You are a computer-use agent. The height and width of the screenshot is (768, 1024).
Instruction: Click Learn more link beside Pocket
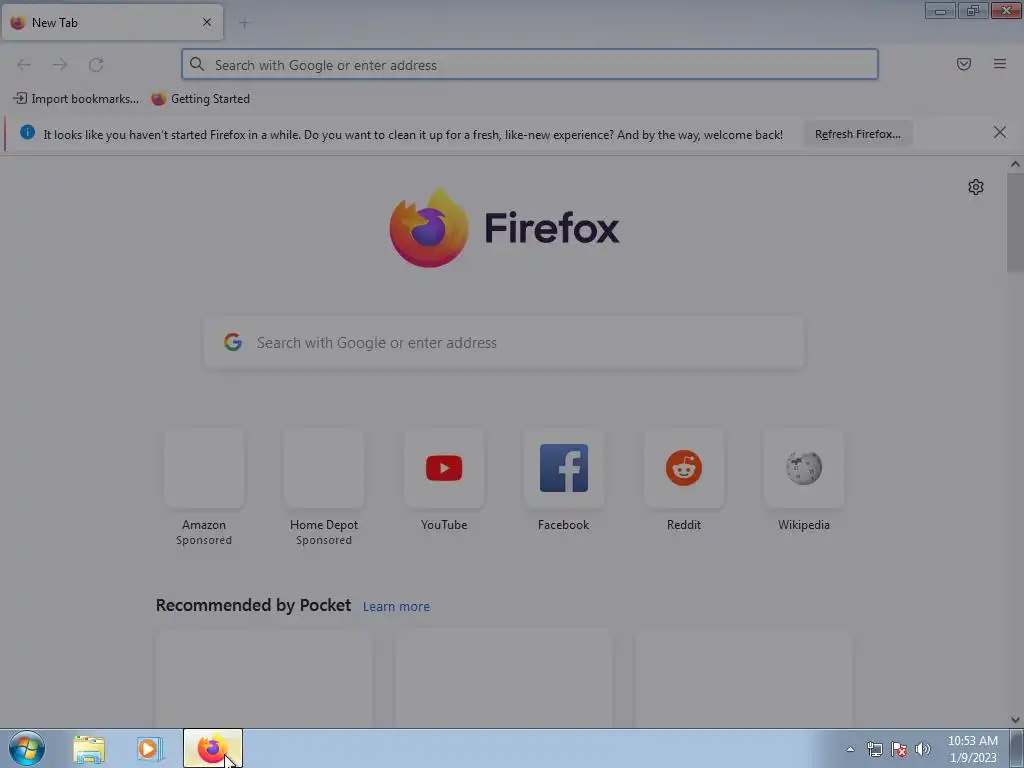[396, 607]
